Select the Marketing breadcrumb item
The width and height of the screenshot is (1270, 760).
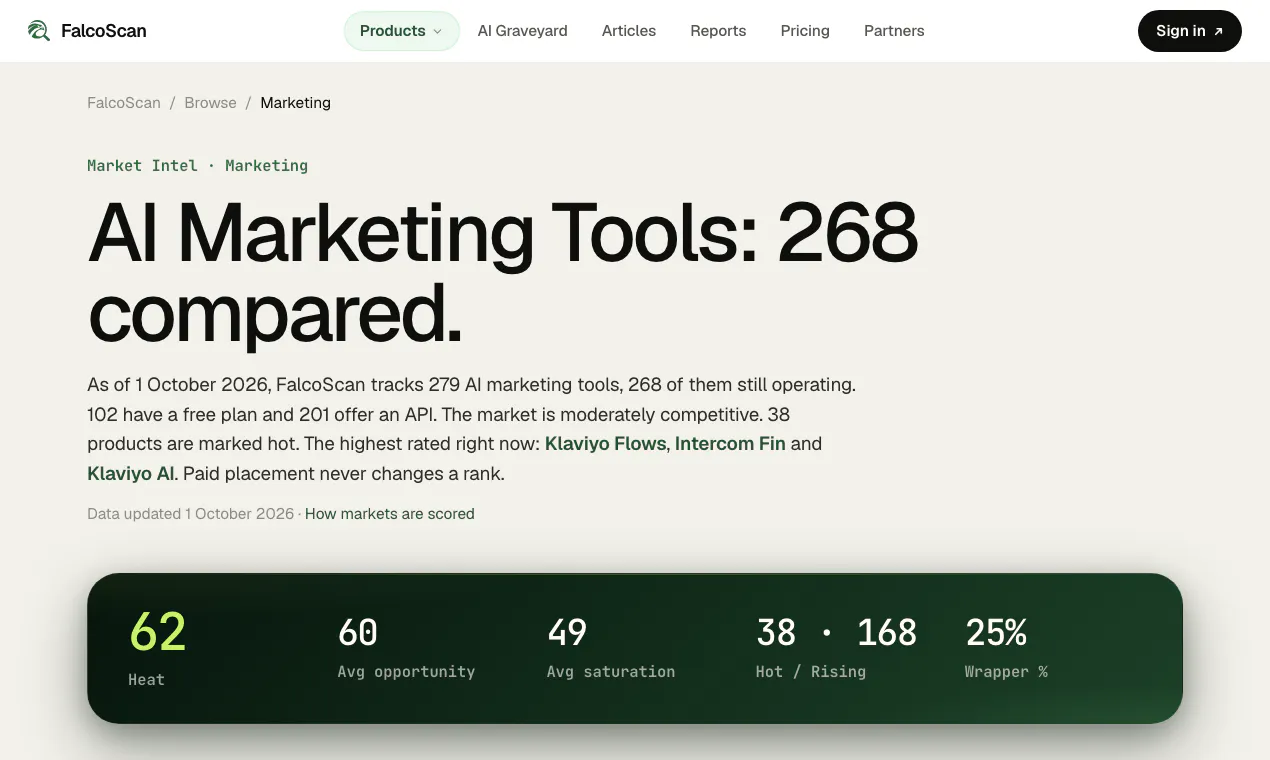[x=295, y=103]
